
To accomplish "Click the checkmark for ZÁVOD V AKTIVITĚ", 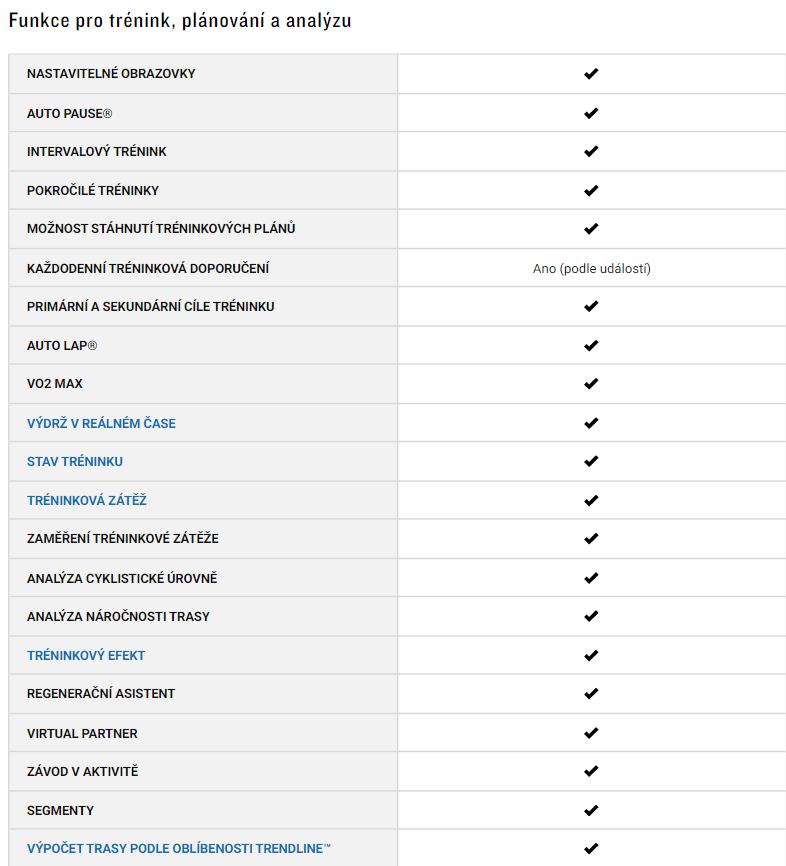I will [591, 771].
